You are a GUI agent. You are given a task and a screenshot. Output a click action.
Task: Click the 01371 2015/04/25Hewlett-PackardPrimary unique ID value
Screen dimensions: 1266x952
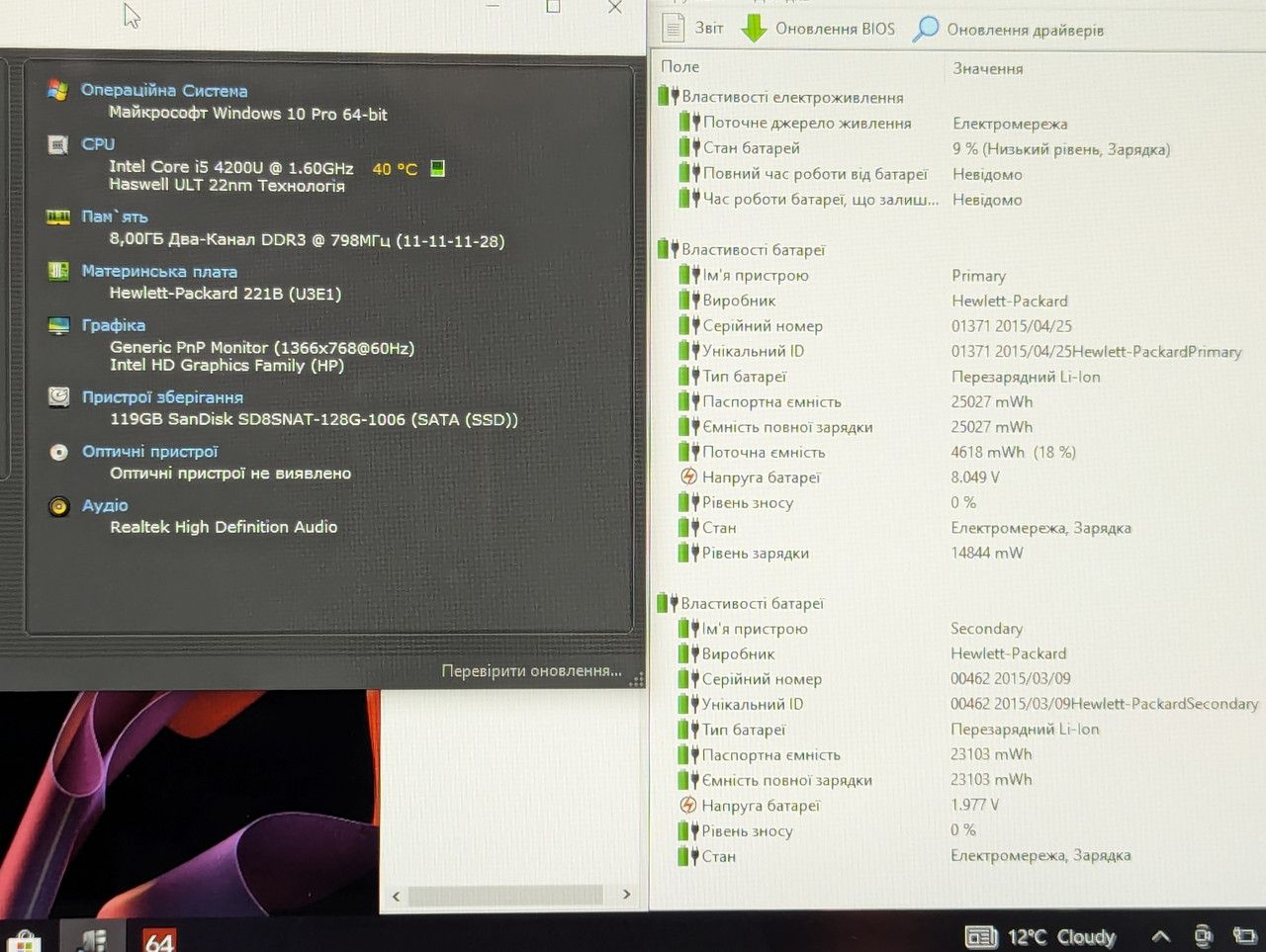[1096, 351]
